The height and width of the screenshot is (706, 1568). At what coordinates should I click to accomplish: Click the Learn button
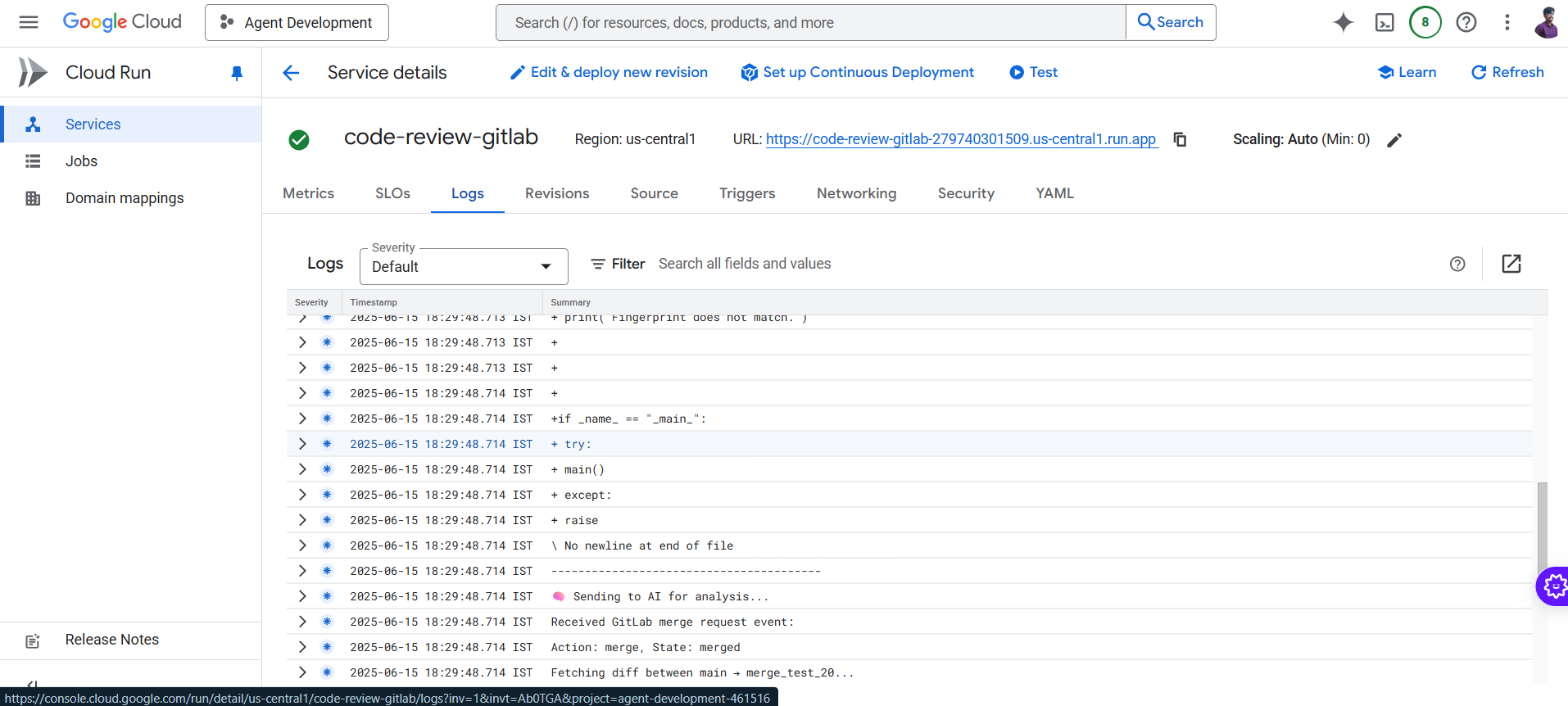click(1407, 72)
